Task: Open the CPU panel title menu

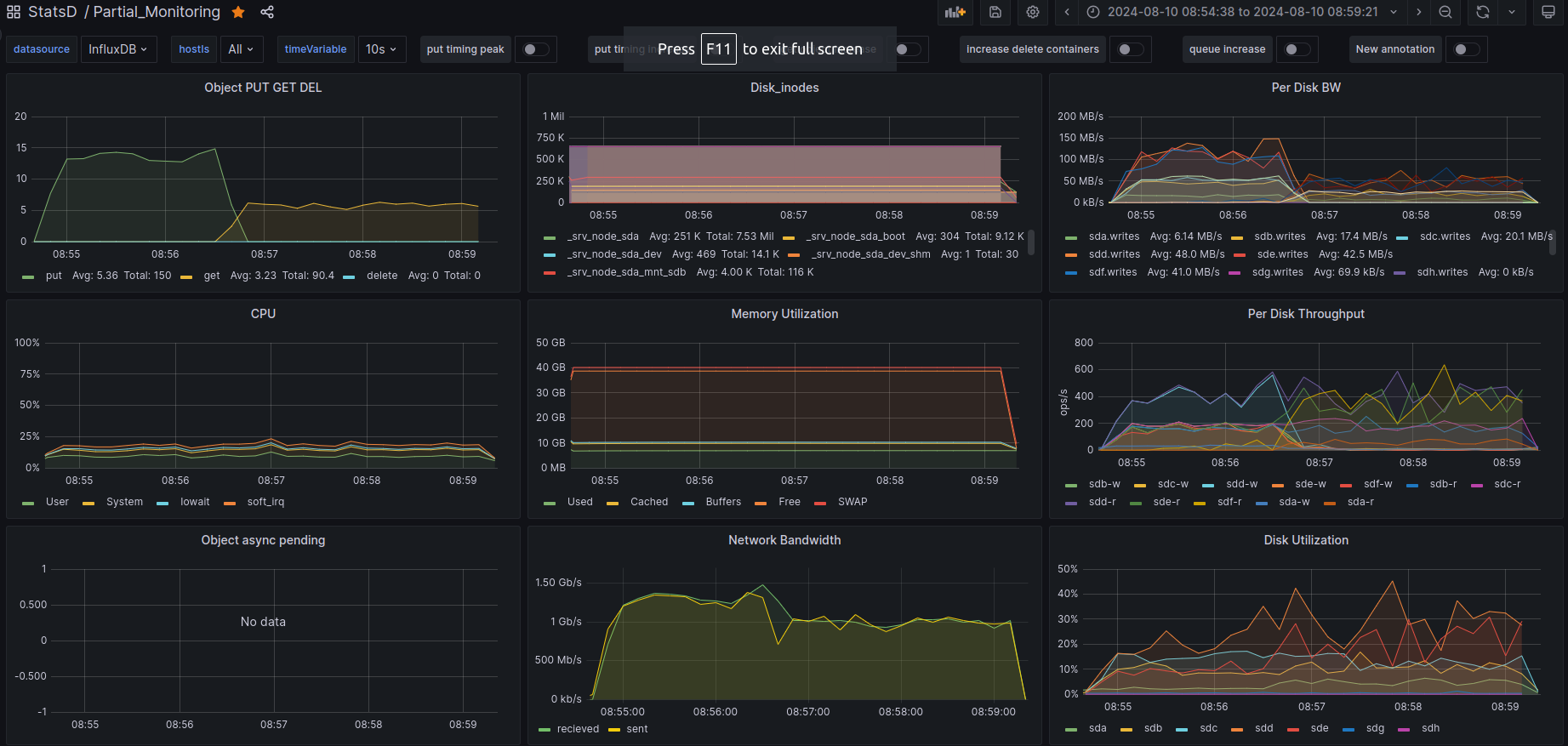Action: tap(263, 314)
